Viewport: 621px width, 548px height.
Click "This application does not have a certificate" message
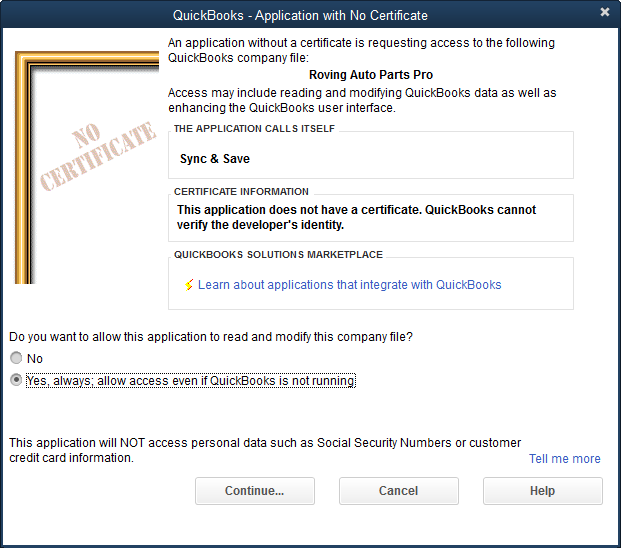tap(356, 217)
